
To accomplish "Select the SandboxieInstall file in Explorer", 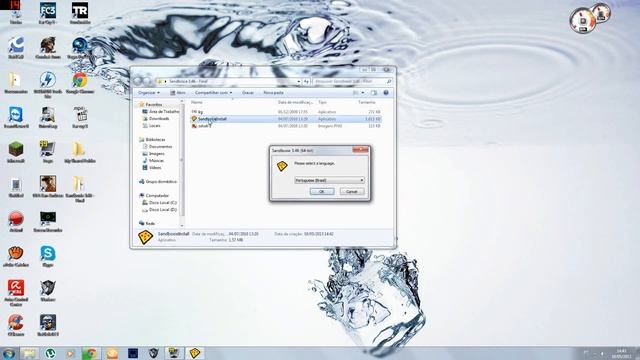I will (286, 119).
